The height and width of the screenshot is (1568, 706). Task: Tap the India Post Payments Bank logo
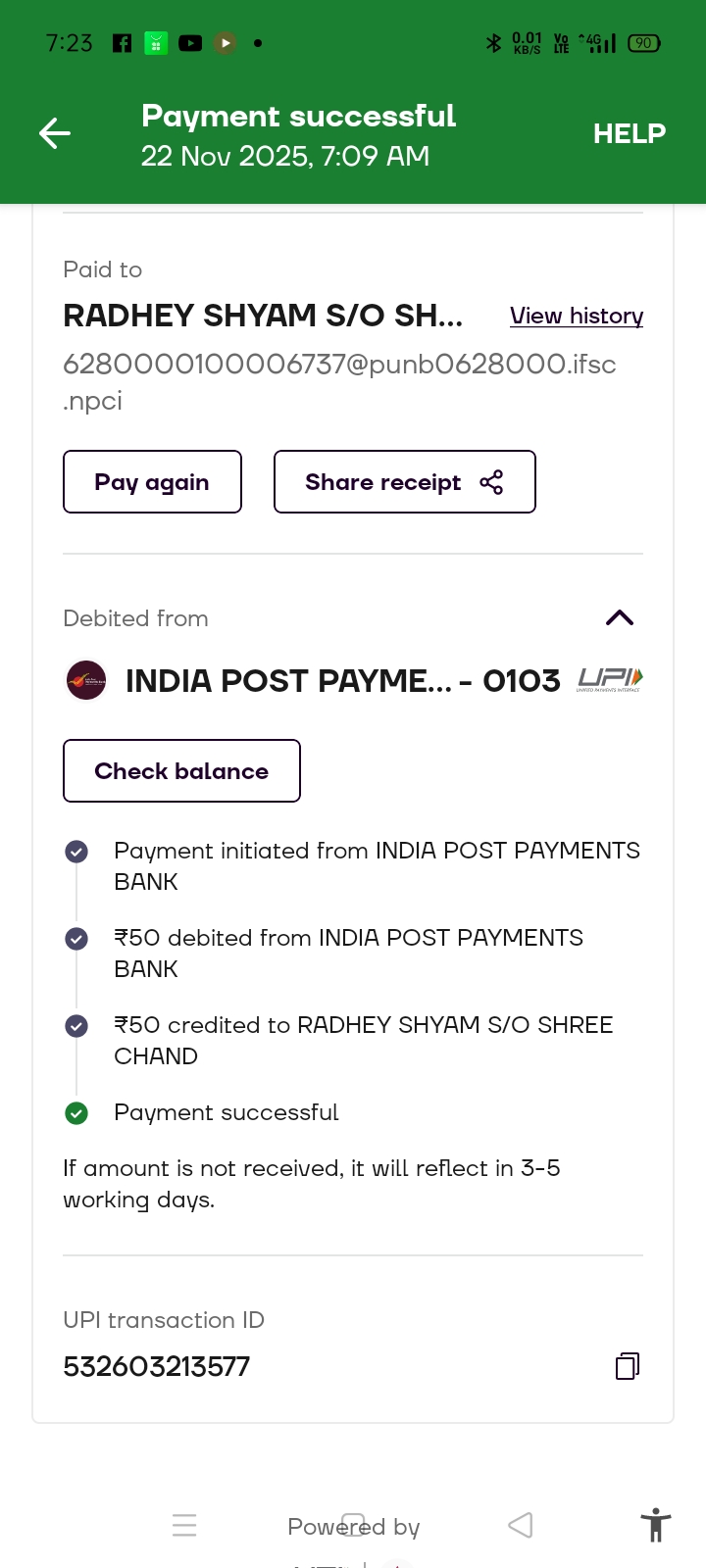(x=86, y=680)
